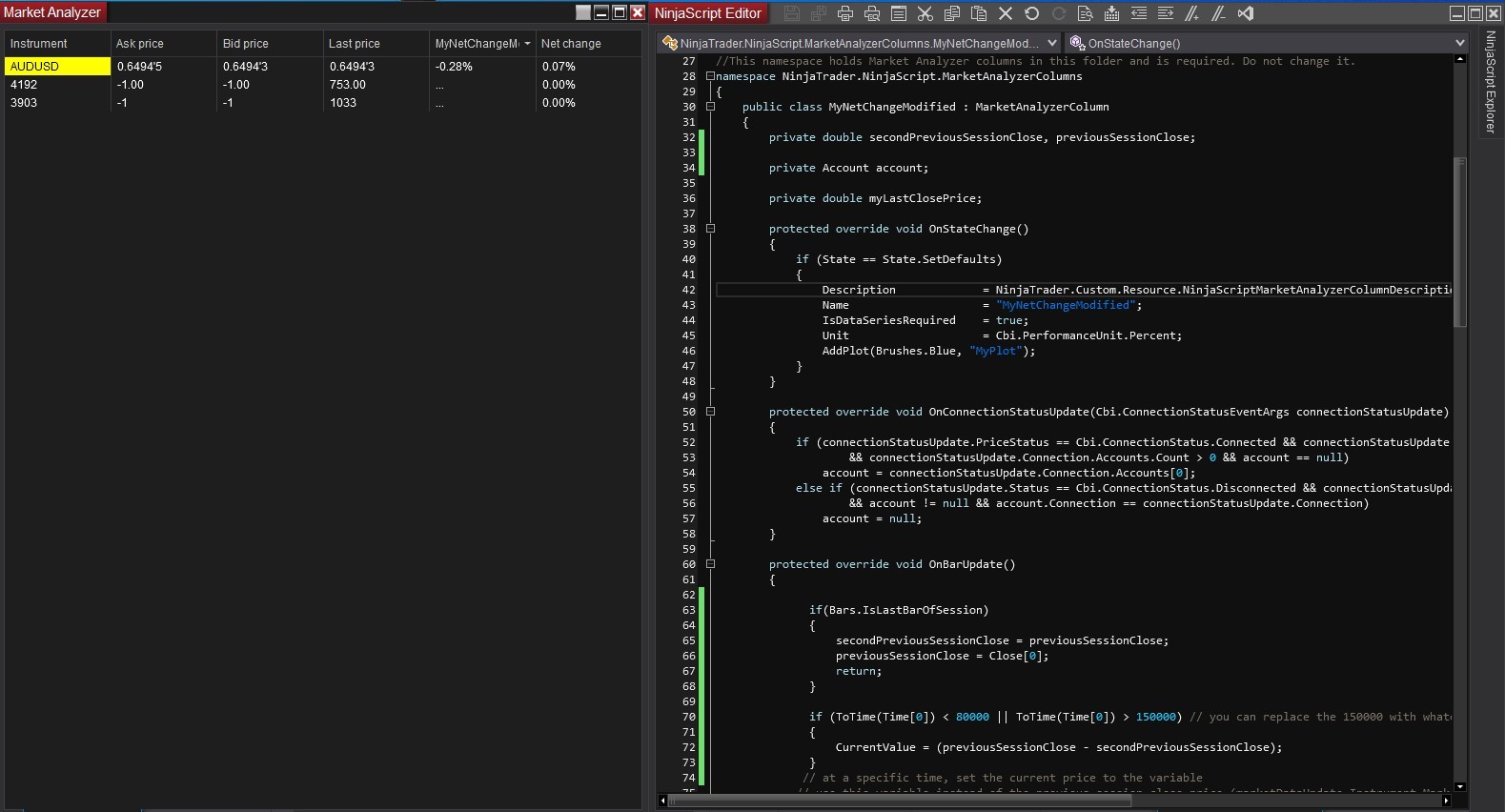Click the Uncomment selection icon

[1218, 13]
